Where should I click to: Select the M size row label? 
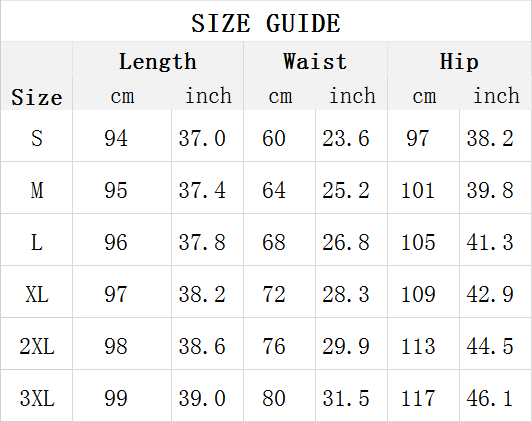[37, 190]
